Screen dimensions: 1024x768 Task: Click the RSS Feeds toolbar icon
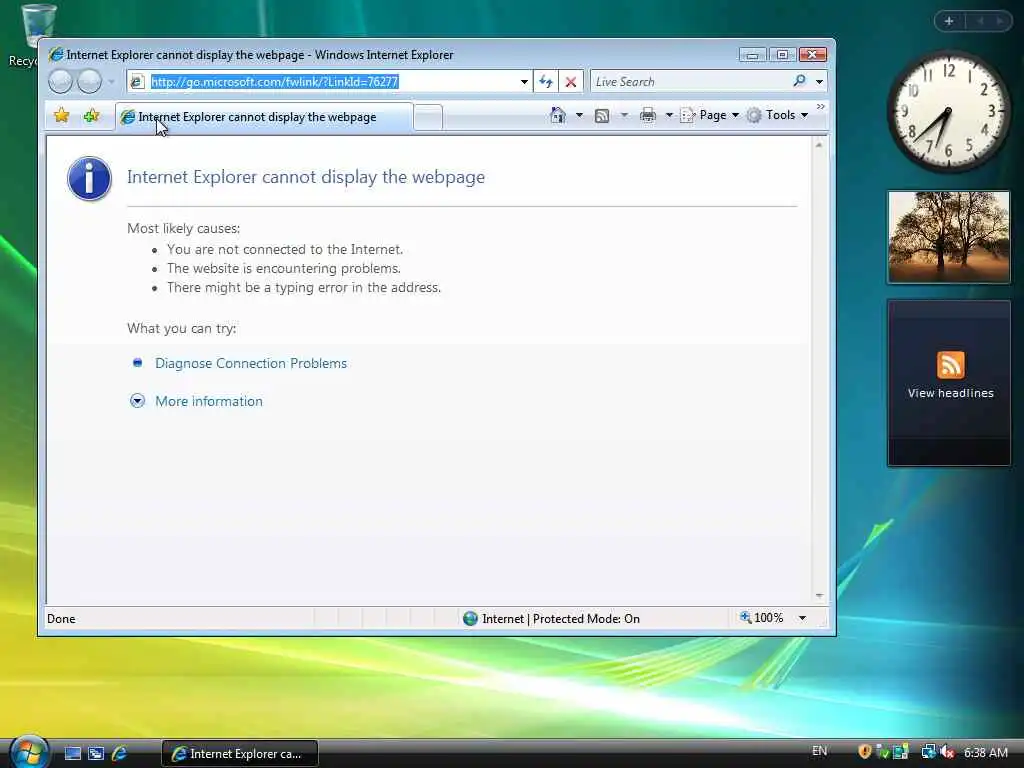pyautogui.click(x=602, y=116)
